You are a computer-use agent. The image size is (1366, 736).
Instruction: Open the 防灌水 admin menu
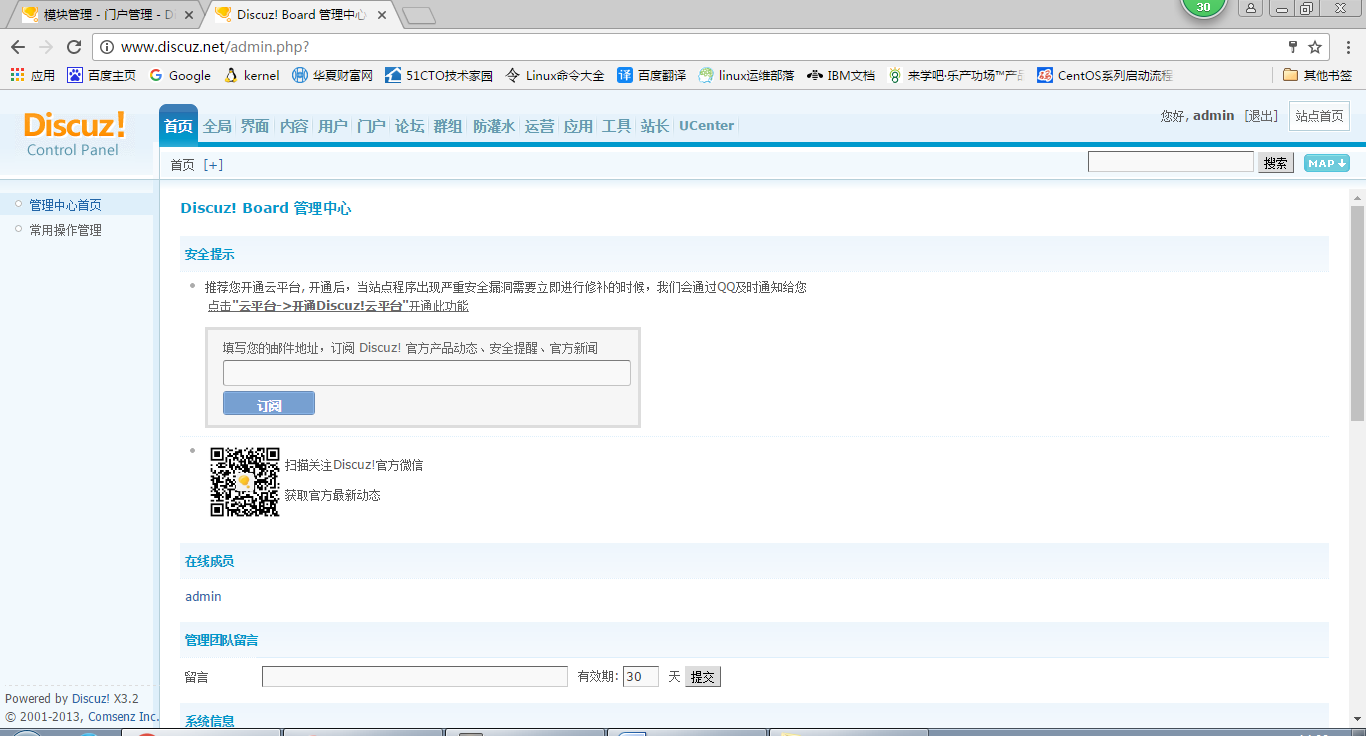click(x=494, y=126)
